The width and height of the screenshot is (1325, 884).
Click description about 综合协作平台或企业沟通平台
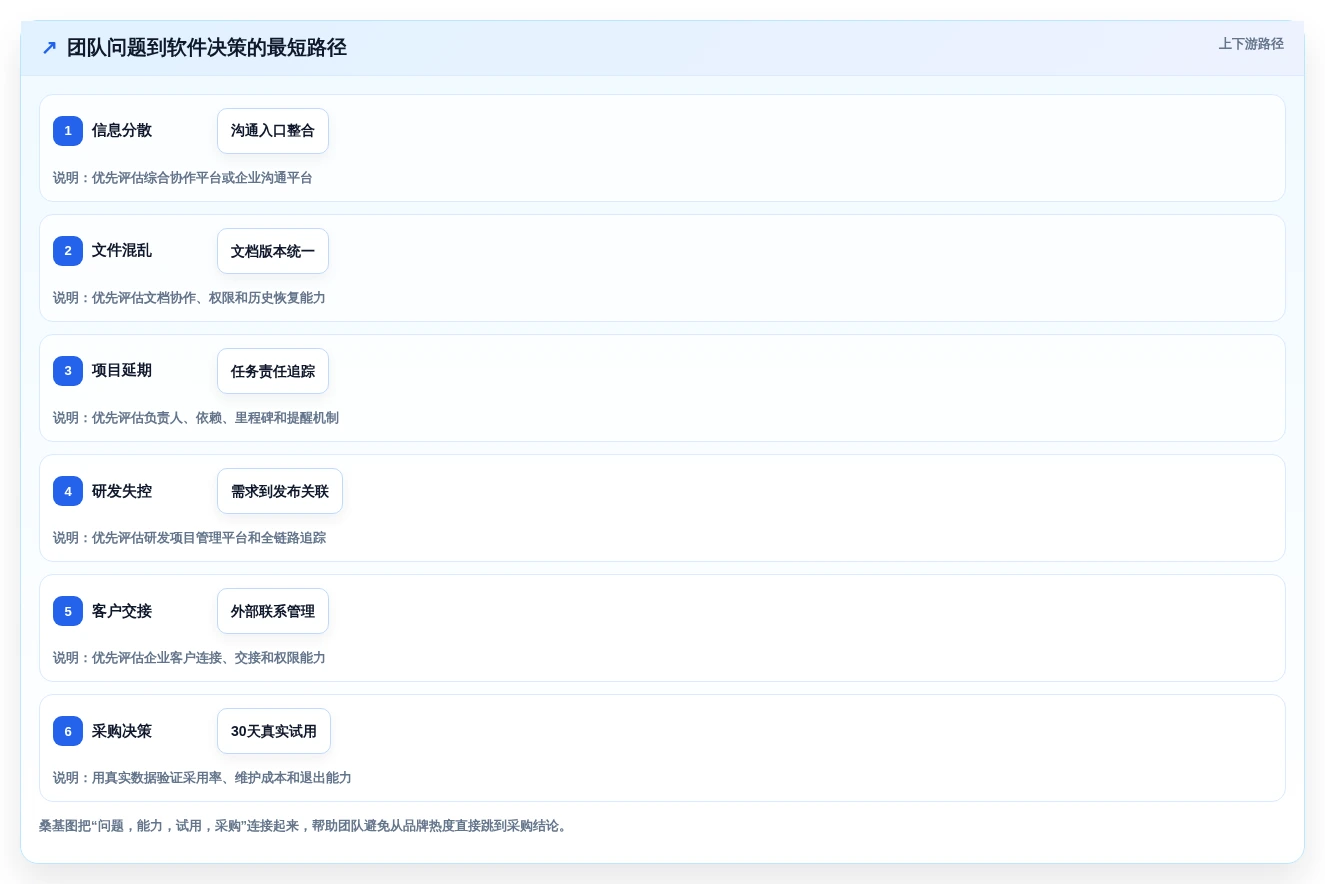[183, 178]
